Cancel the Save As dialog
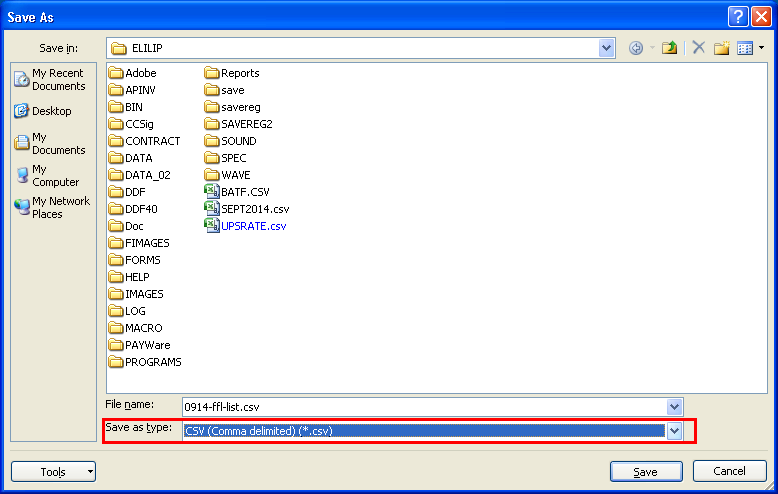This screenshot has width=778, height=494. point(729,471)
